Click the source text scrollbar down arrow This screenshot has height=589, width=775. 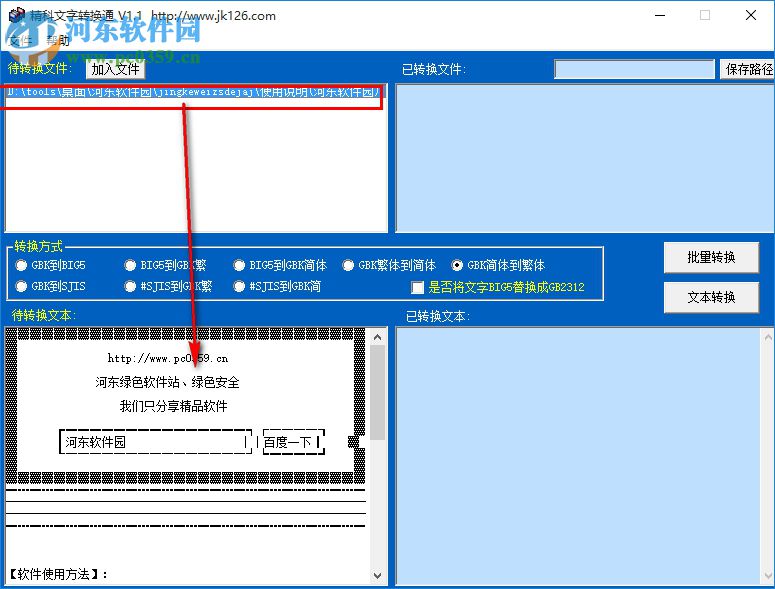(x=378, y=576)
